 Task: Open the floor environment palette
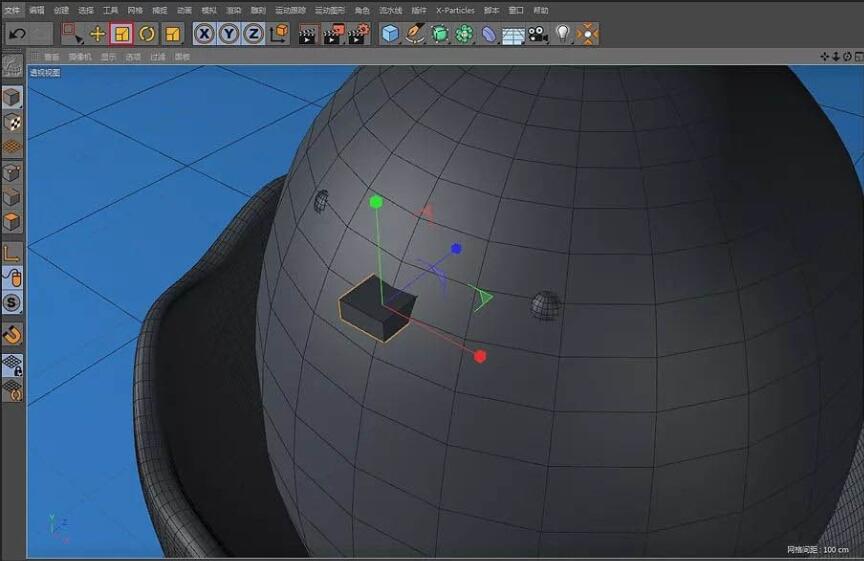coord(513,35)
